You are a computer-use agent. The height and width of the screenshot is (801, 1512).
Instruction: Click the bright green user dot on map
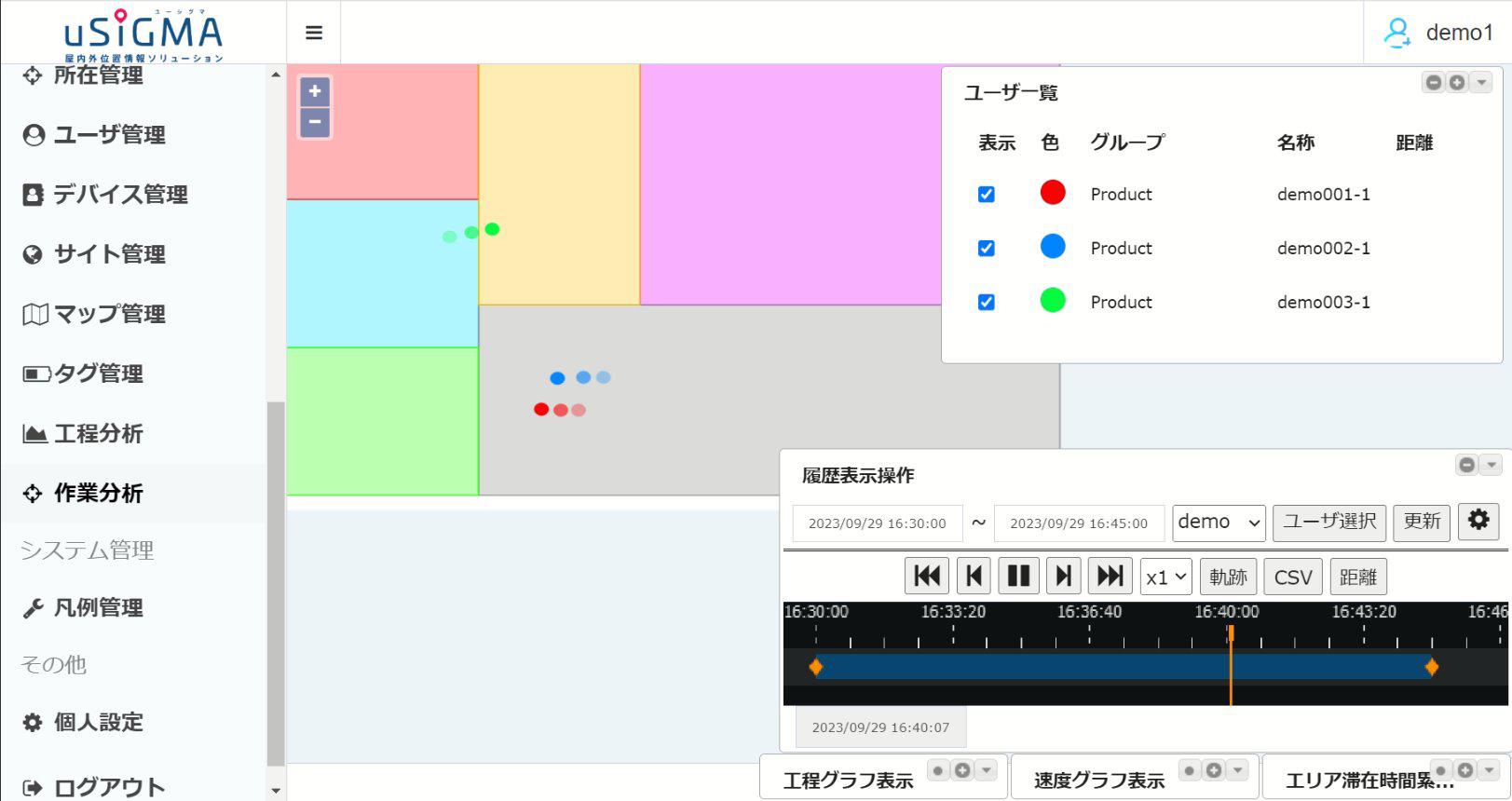click(x=492, y=229)
